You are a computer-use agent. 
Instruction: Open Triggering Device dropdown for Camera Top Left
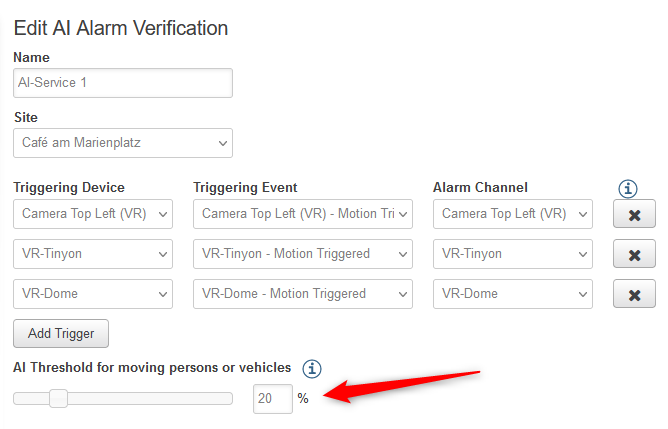(93, 214)
